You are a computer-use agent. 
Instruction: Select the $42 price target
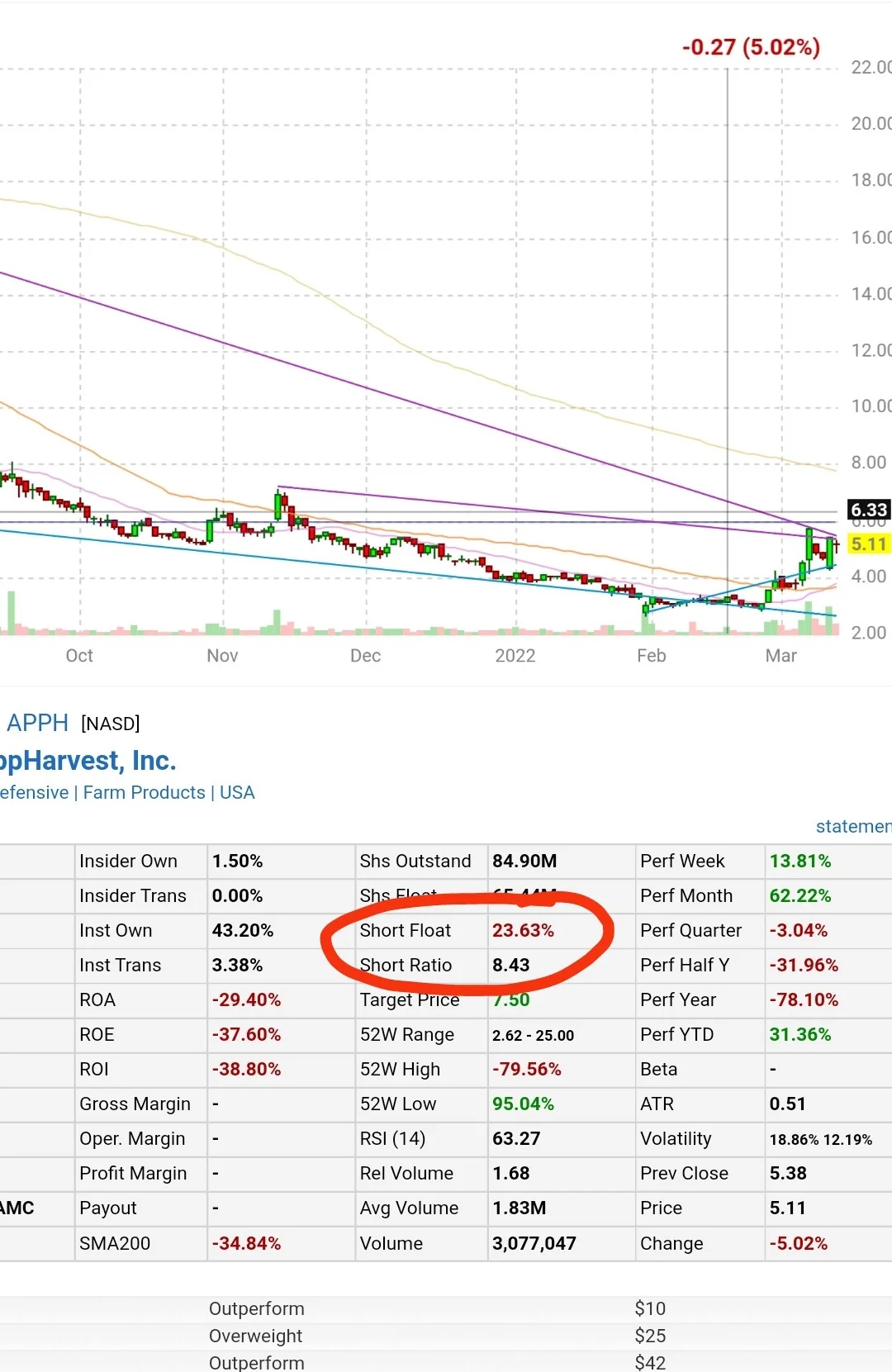[650, 1363]
